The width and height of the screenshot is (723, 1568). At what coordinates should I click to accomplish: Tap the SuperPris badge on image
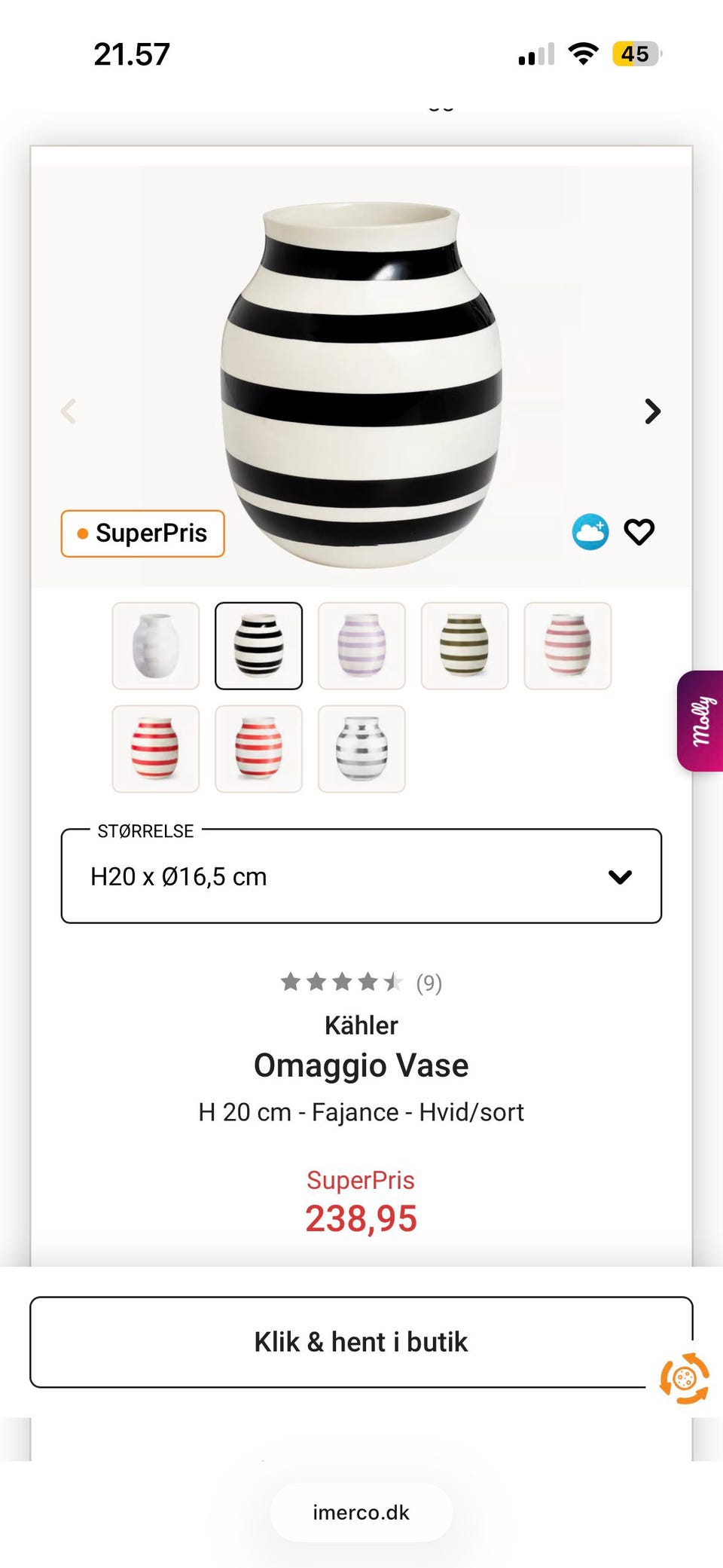pyautogui.click(x=143, y=533)
